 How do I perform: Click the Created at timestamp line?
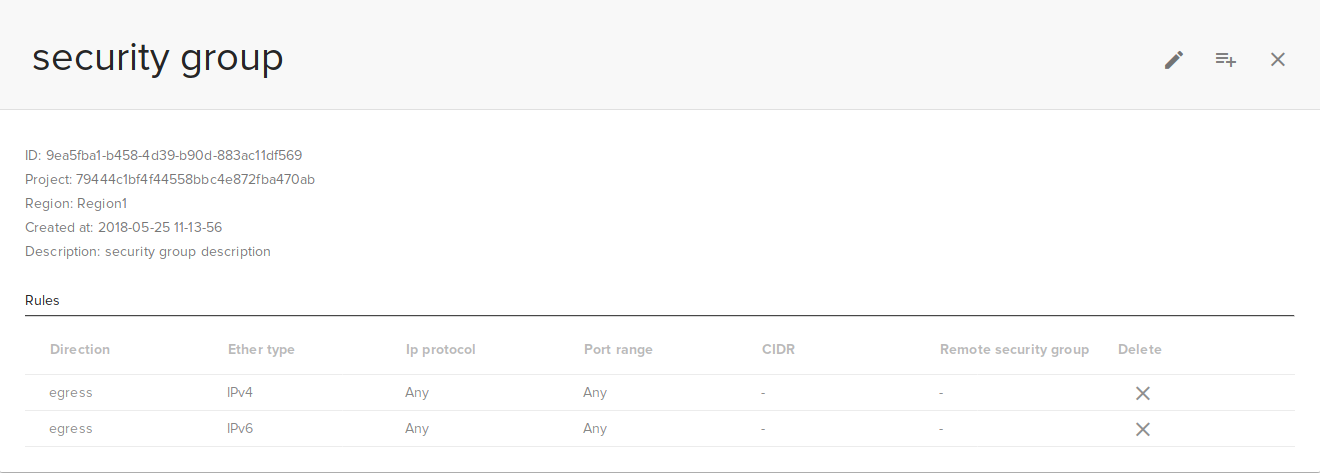tap(123, 227)
